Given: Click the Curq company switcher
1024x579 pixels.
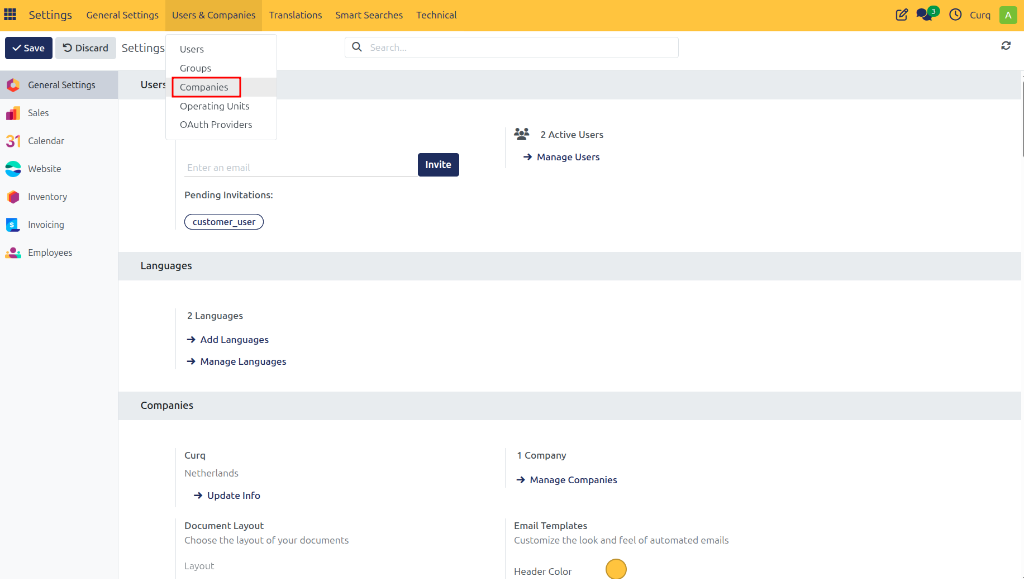Looking at the screenshot, I should click(x=980, y=15).
